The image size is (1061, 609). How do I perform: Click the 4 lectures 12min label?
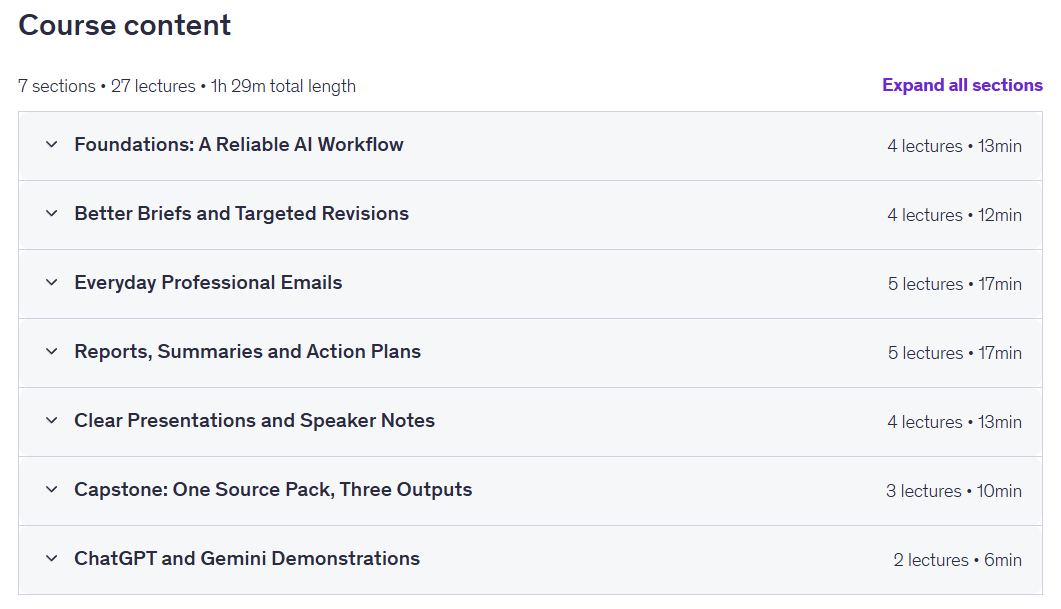955,215
